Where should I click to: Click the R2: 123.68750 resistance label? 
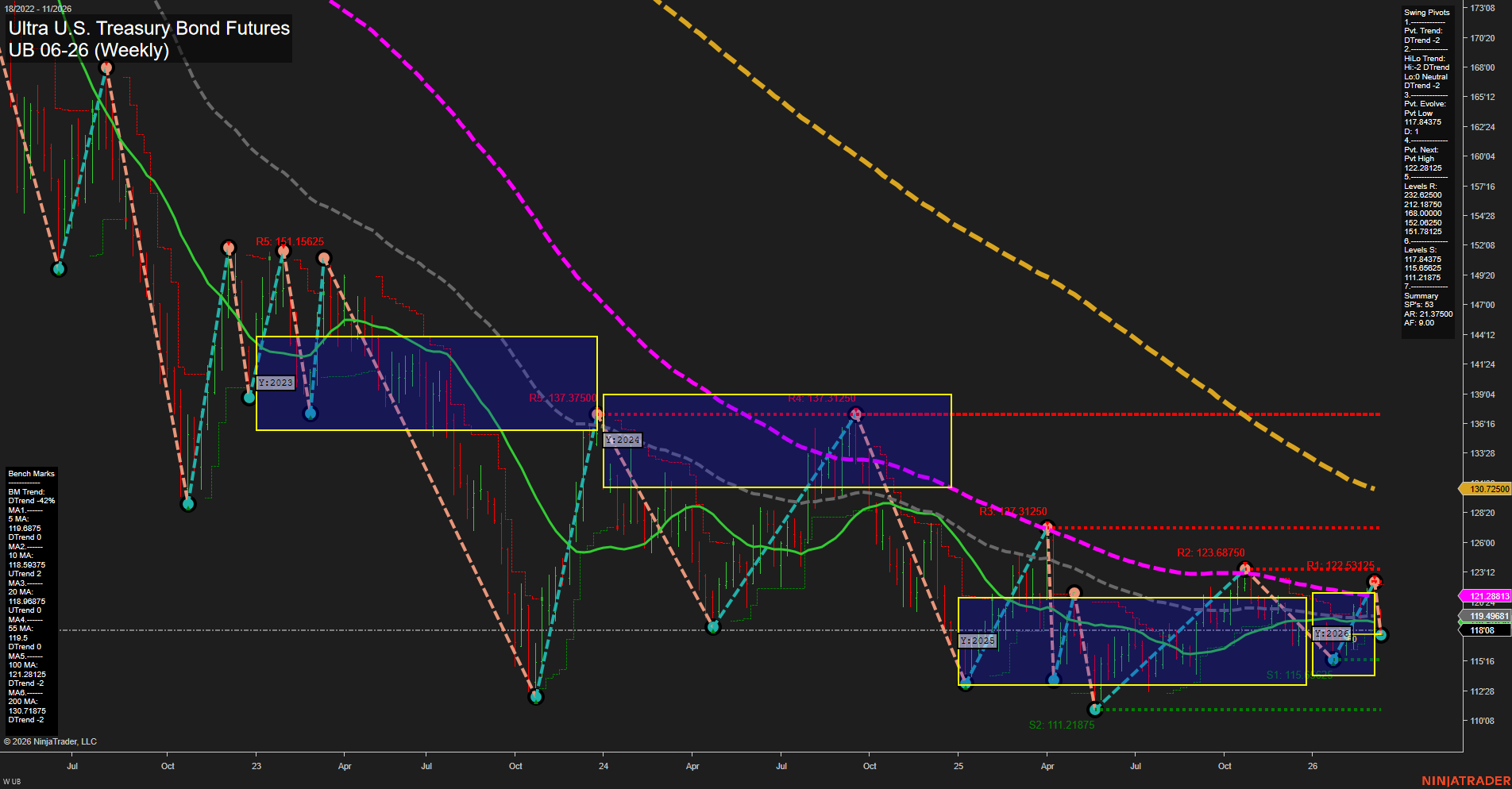coord(1210,552)
